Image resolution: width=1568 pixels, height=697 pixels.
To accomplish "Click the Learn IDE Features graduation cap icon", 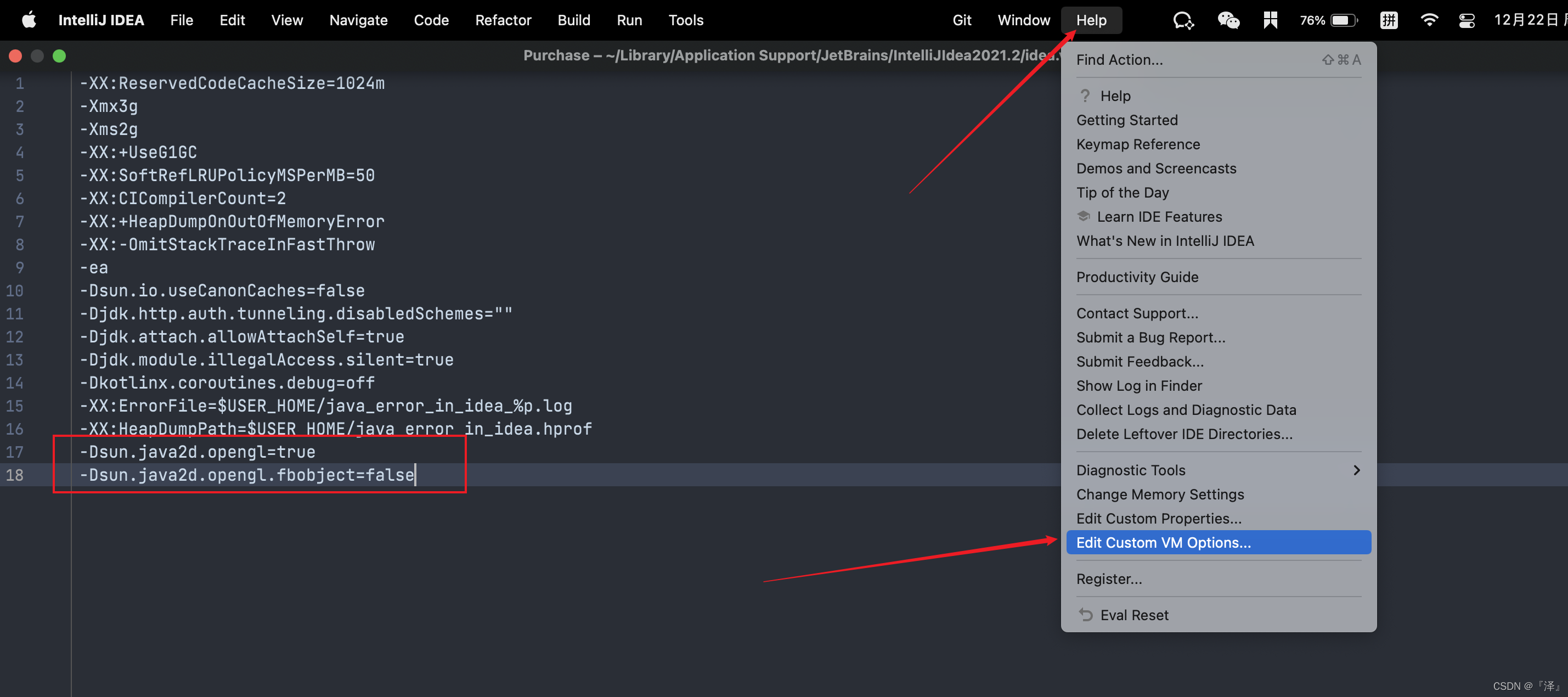I will [1084, 216].
